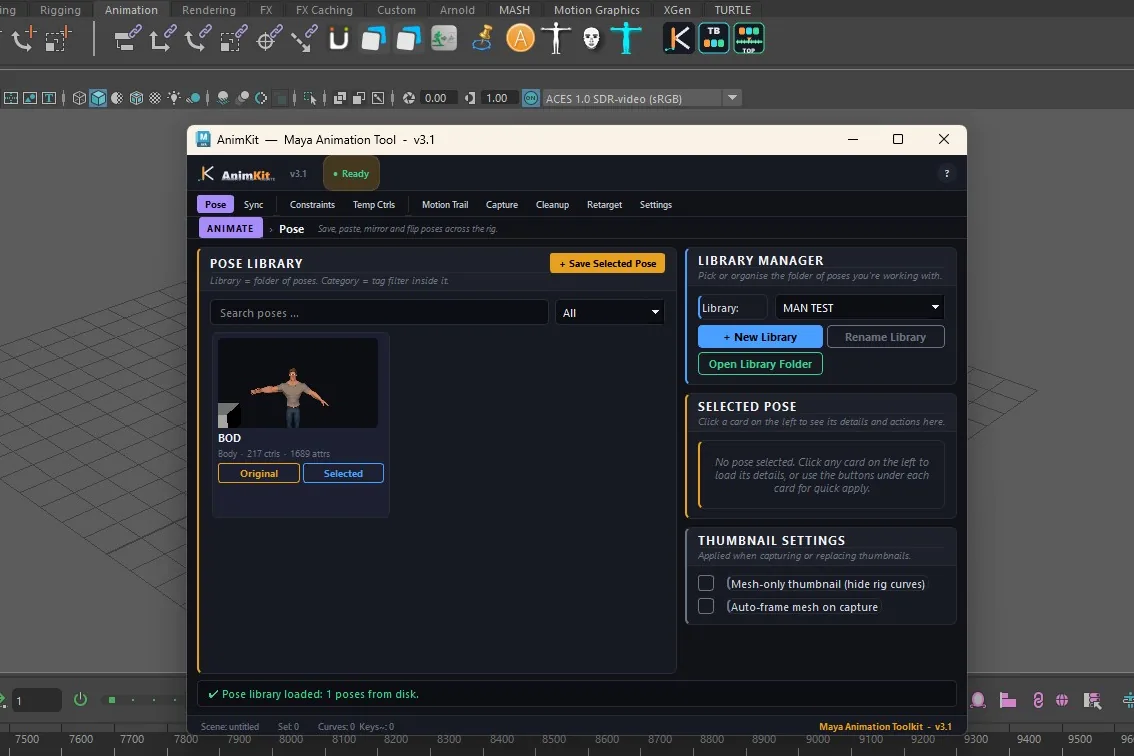Open the MAN TEST library dropdown

point(859,307)
